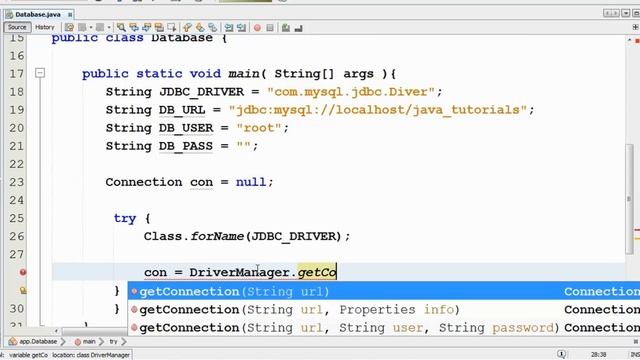Click the Find Previous Occurrence icon

(134, 28)
